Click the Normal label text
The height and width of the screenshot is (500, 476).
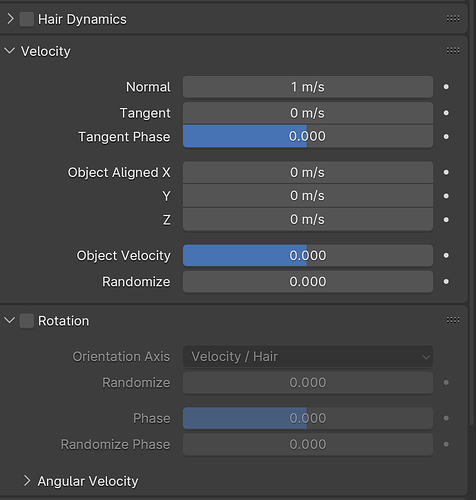tap(148, 87)
